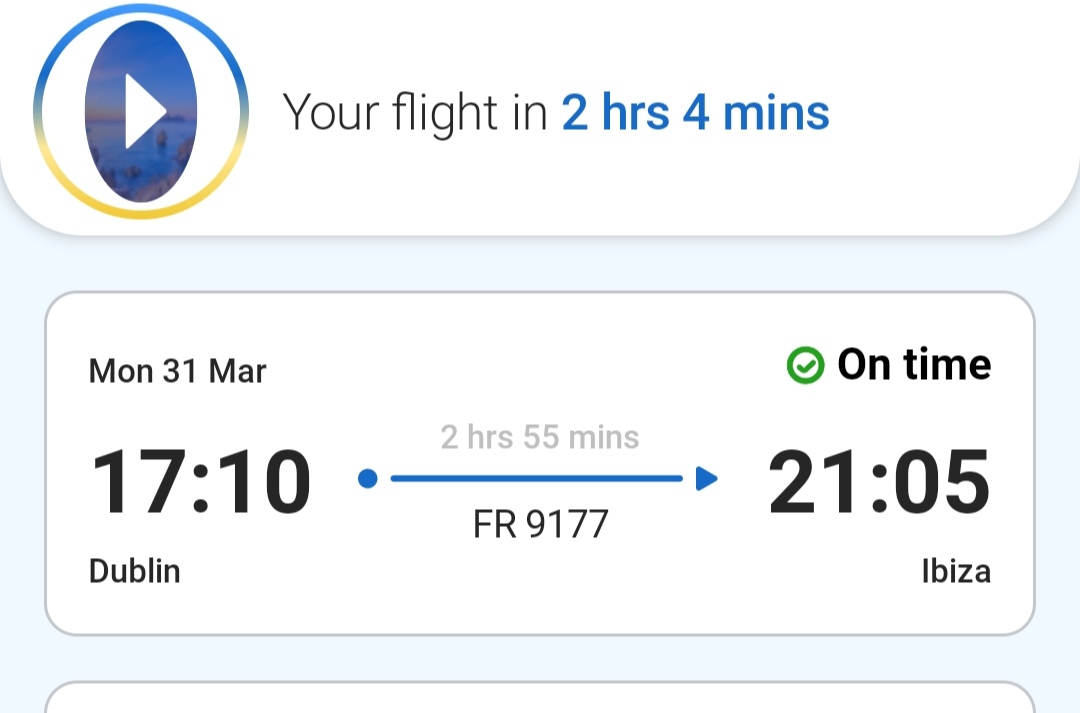The image size is (1080, 713).
Task: Tap the white countdown banner
Action: click(x=540, y=117)
